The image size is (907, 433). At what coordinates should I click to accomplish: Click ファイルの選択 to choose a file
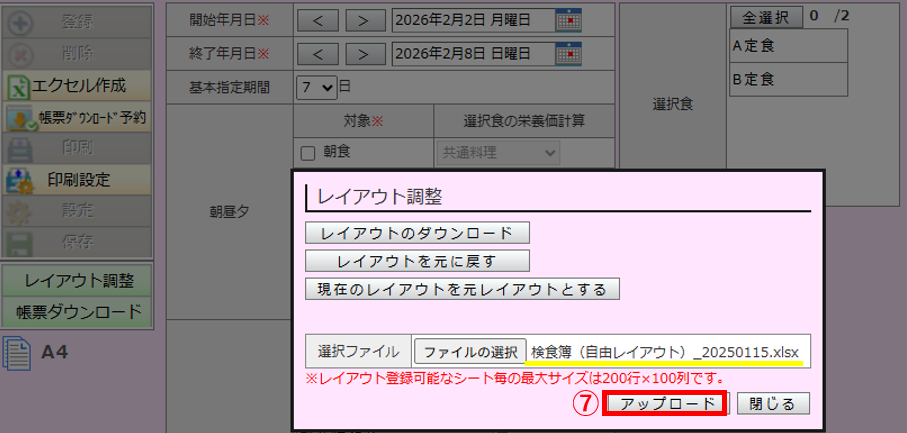470,351
